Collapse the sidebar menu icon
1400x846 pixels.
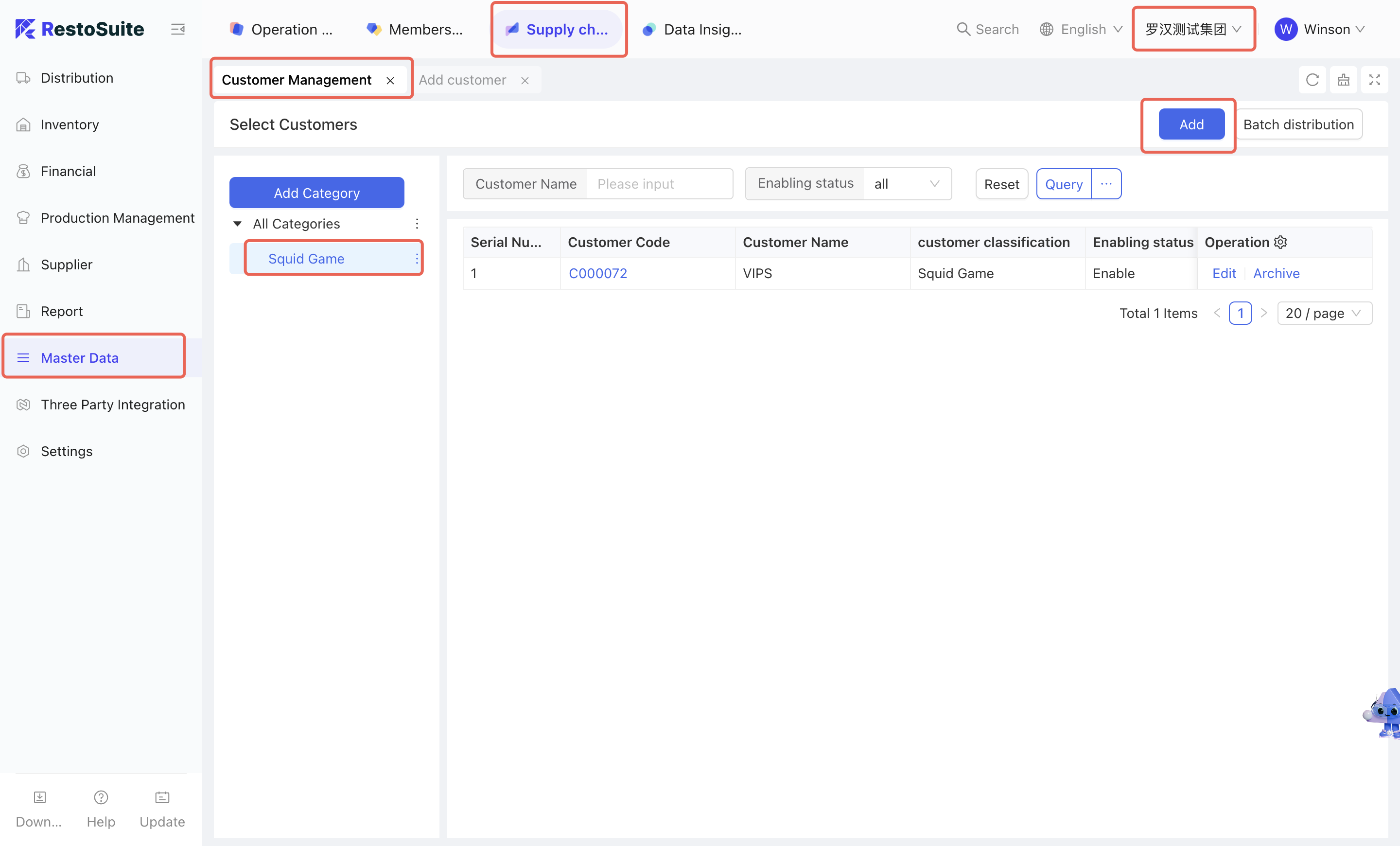pyautogui.click(x=178, y=29)
